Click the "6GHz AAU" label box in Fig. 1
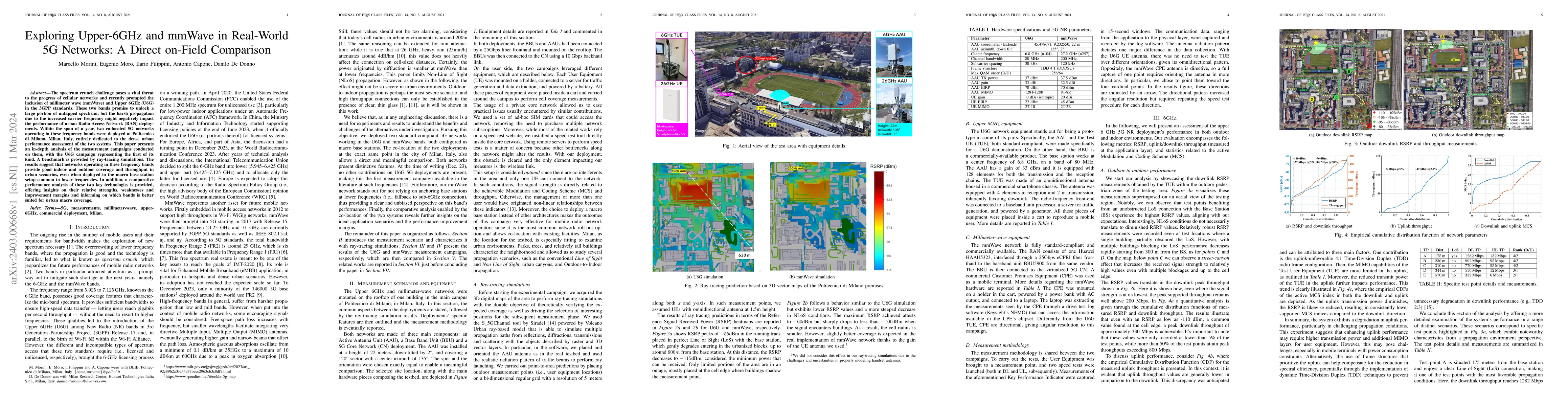 (x=894, y=35)
